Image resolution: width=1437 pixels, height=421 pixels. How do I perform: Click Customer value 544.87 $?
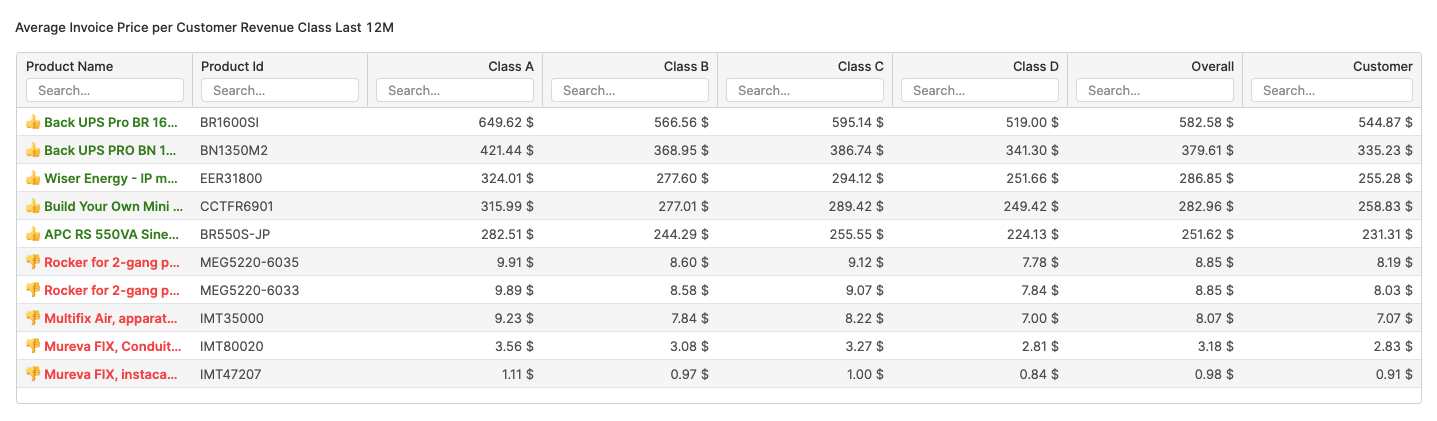coord(1385,122)
